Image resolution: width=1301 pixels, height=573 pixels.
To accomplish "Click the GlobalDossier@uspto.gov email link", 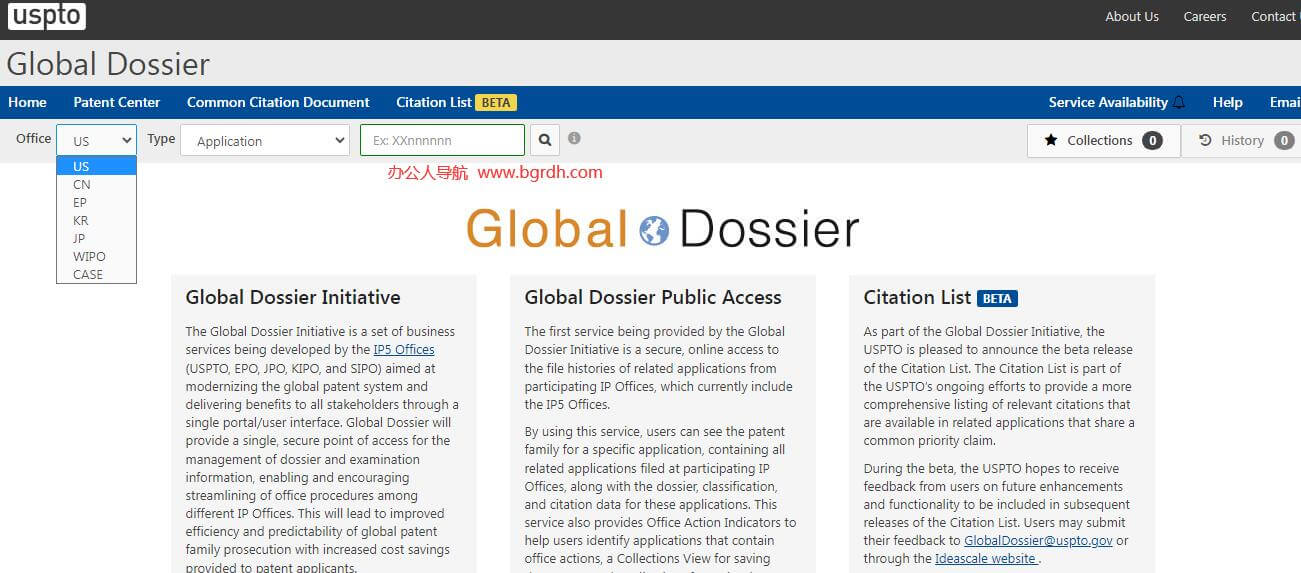I will [1038, 541].
